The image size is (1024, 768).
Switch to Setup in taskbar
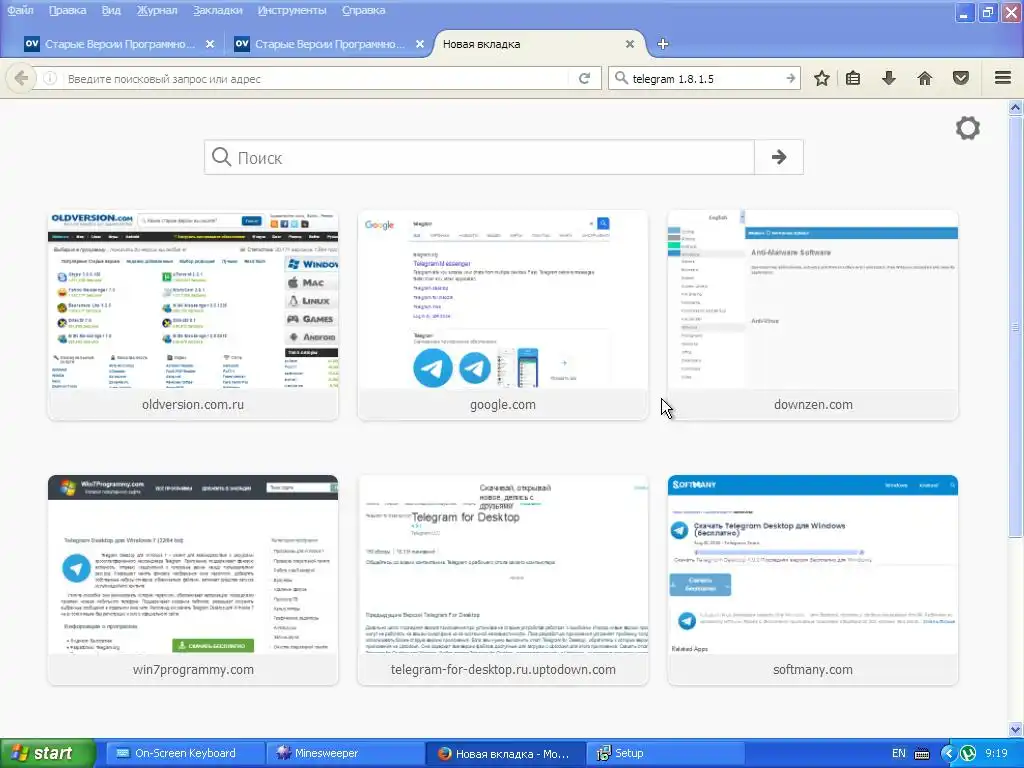coord(664,754)
